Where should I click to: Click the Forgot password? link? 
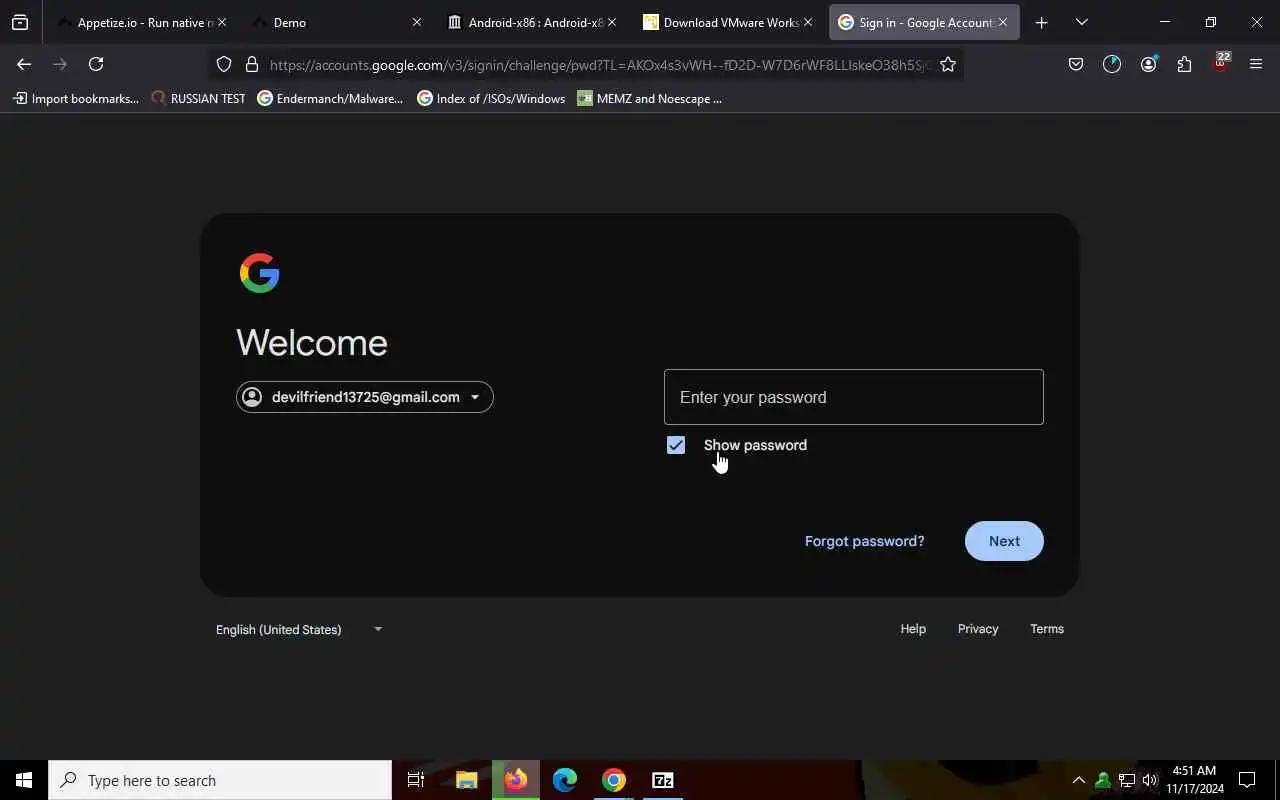click(x=865, y=541)
